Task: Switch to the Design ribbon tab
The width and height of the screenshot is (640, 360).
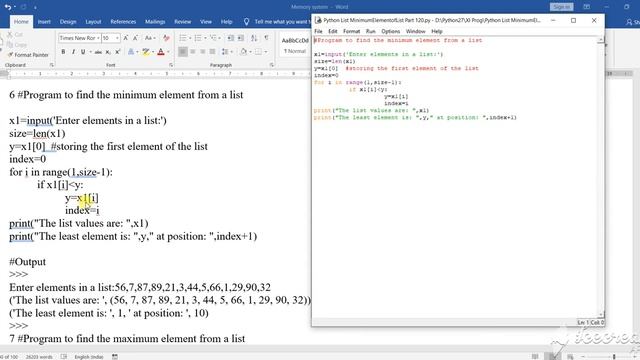Action: pyautogui.click(x=68, y=22)
